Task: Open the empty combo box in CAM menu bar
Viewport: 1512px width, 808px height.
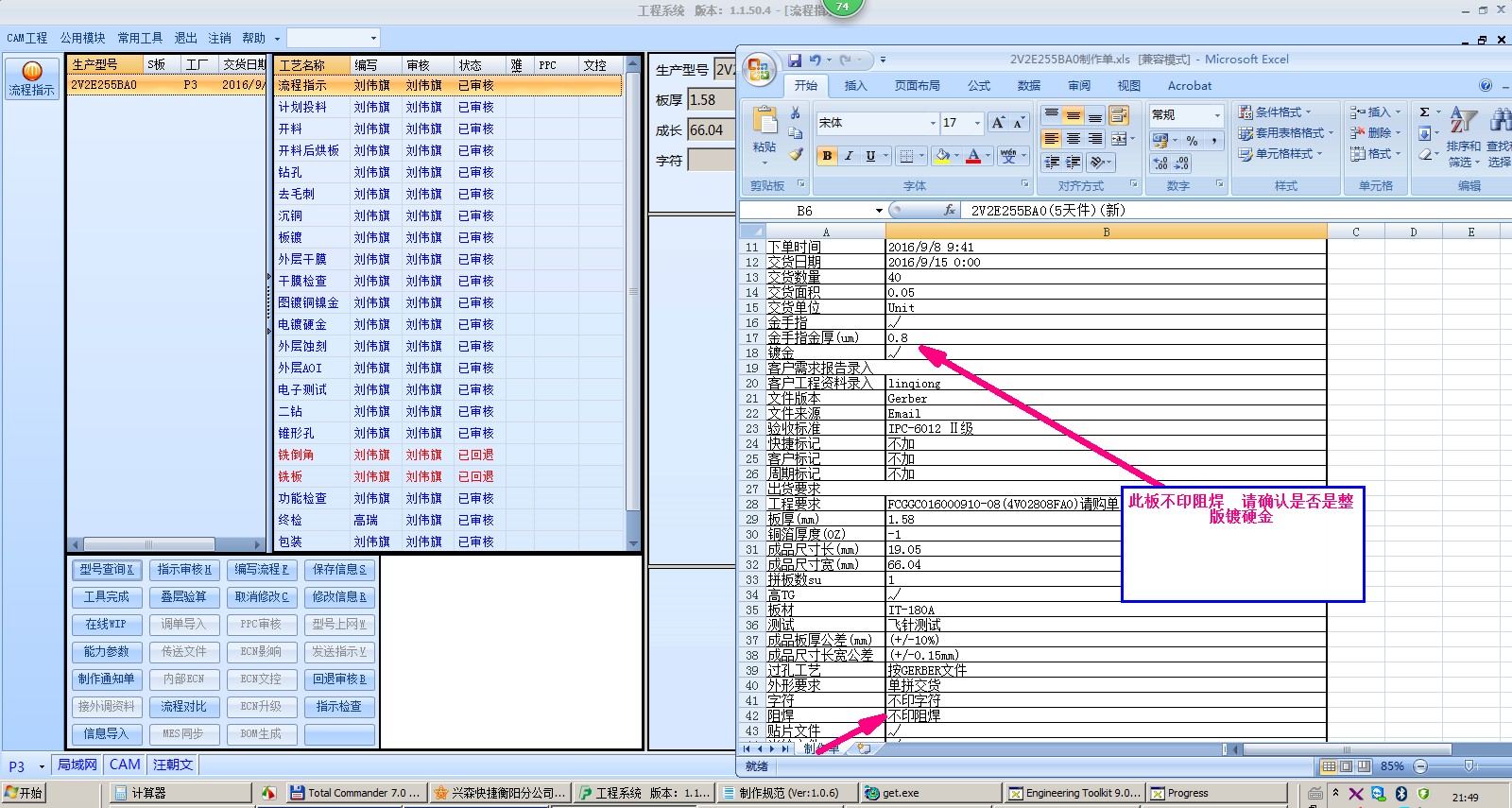Action: [x=334, y=38]
